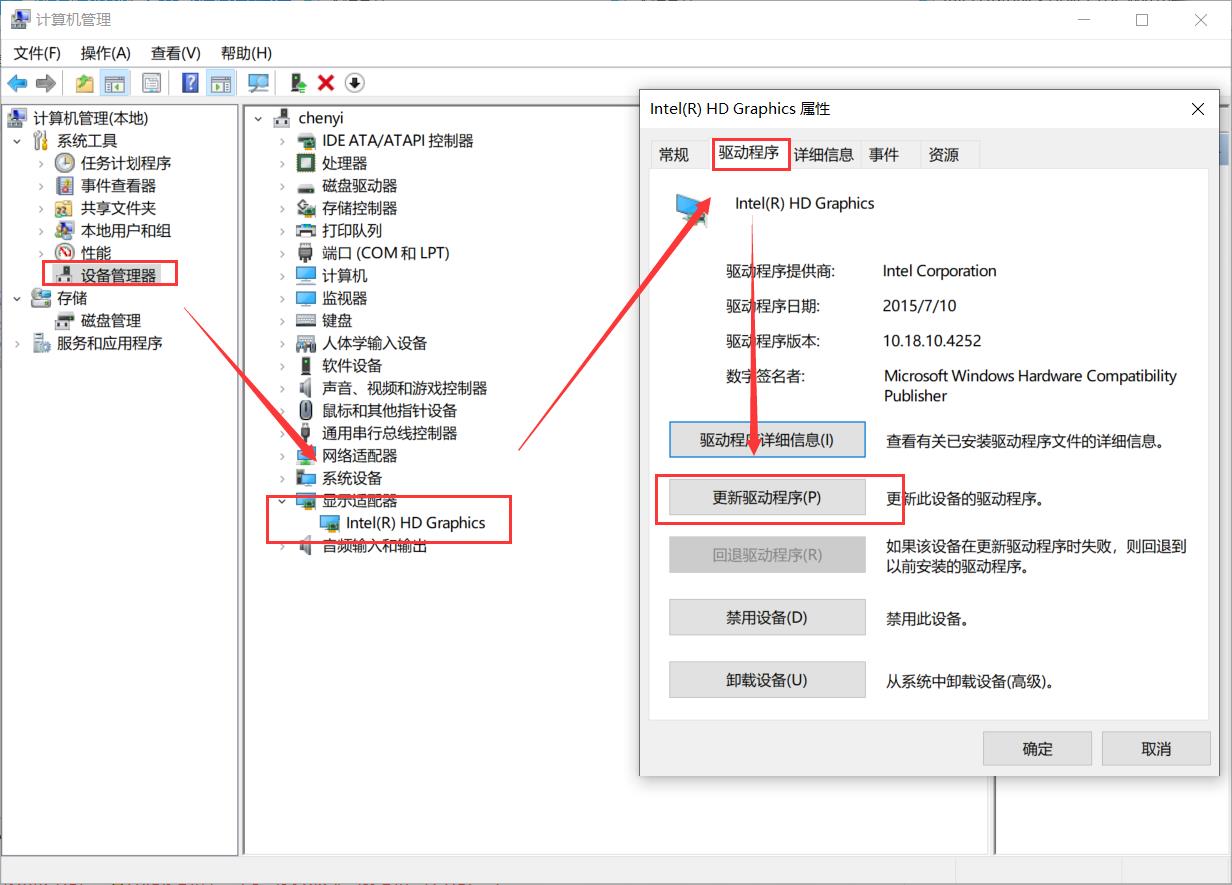This screenshot has width=1232, height=885.
Task: Open the 操作 menu
Action: coord(105,53)
